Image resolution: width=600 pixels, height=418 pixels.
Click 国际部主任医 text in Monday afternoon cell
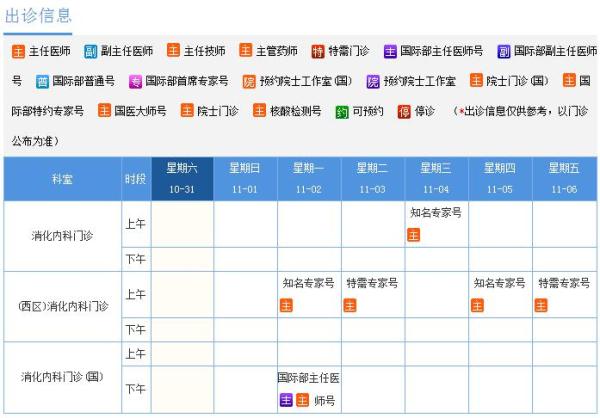(309, 378)
